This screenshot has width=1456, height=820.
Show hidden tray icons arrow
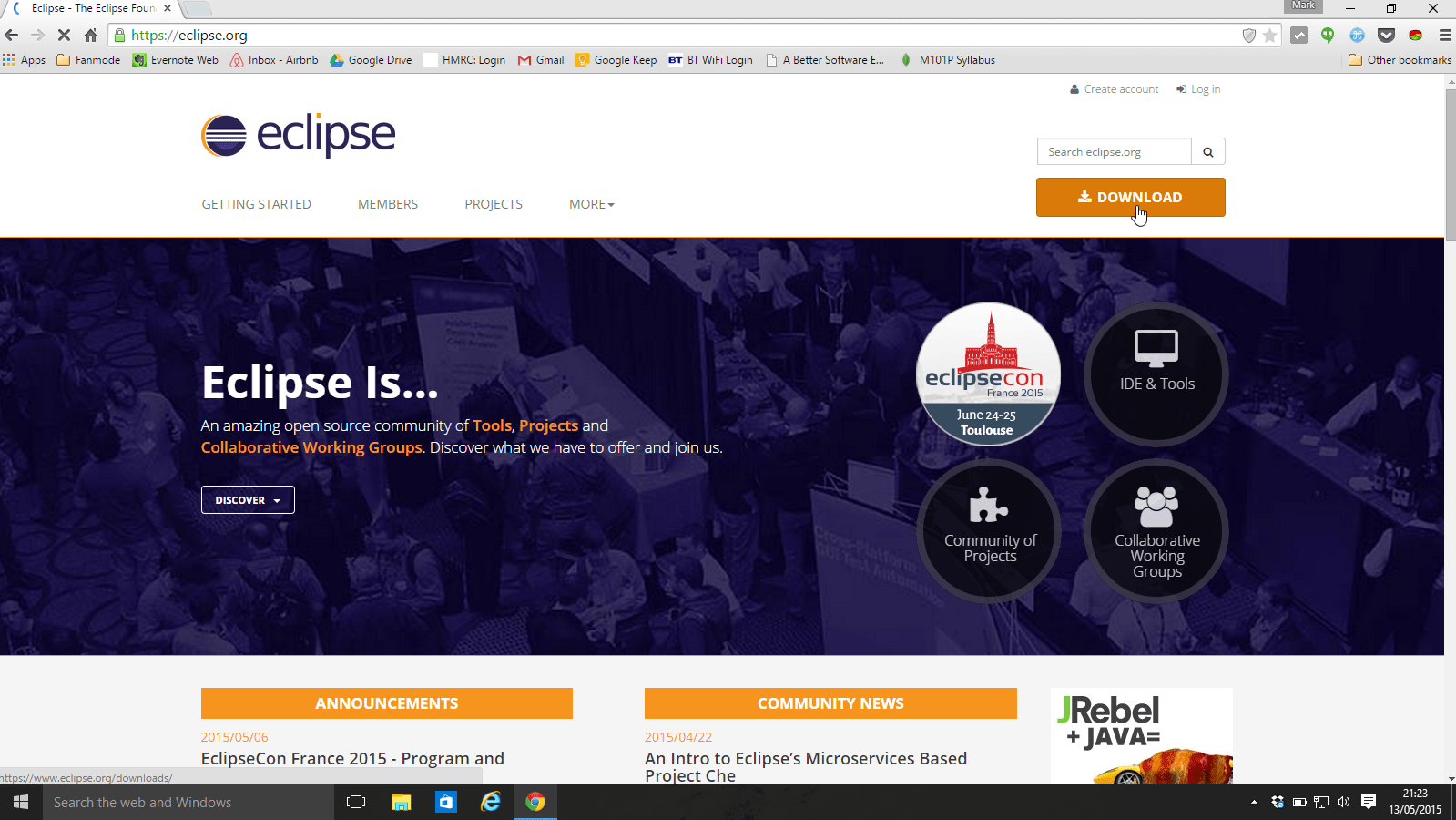[1254, 802]
